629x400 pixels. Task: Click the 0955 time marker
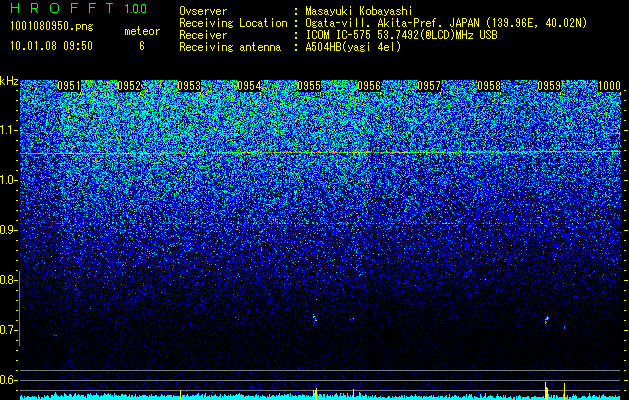click(309, 86)
